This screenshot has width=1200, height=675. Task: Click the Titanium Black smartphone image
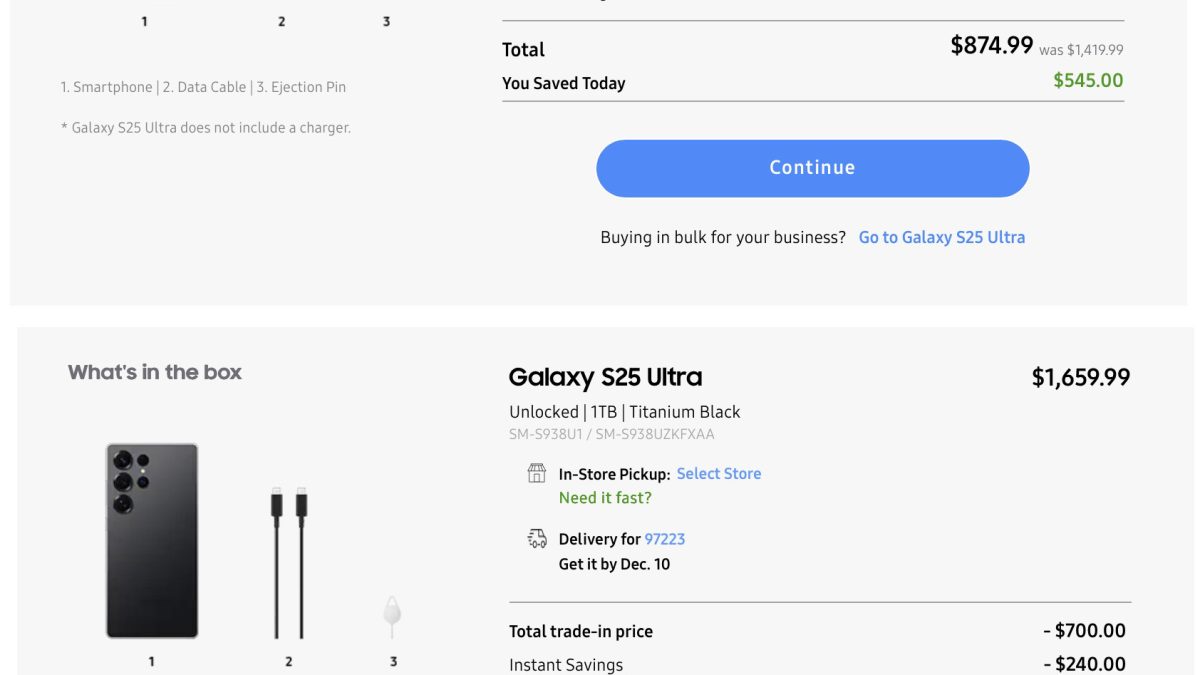pos(152,541)
